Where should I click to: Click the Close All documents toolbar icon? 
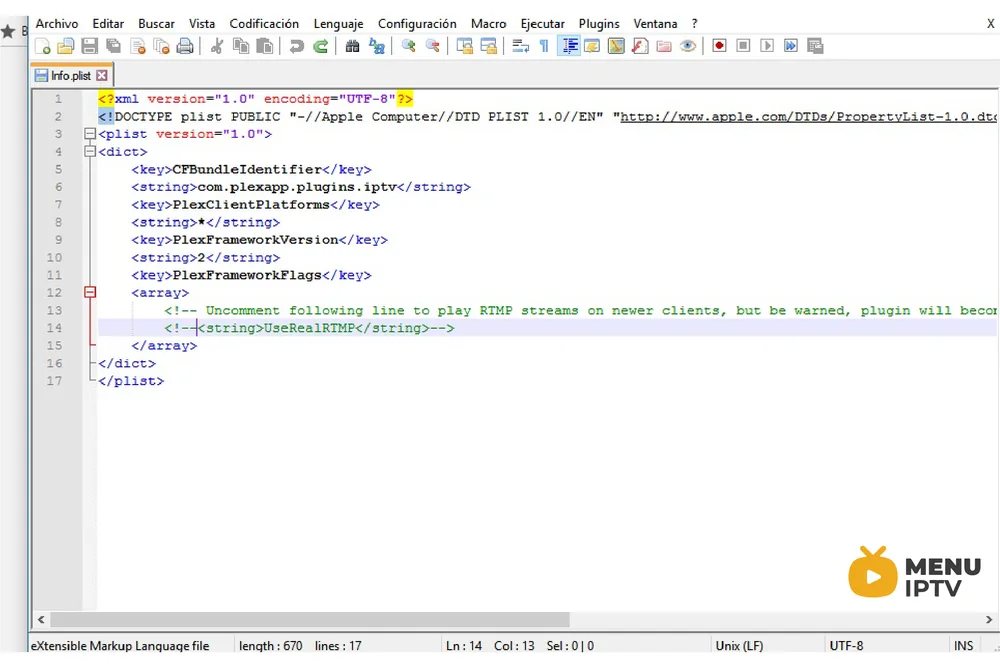pos(161,46)
